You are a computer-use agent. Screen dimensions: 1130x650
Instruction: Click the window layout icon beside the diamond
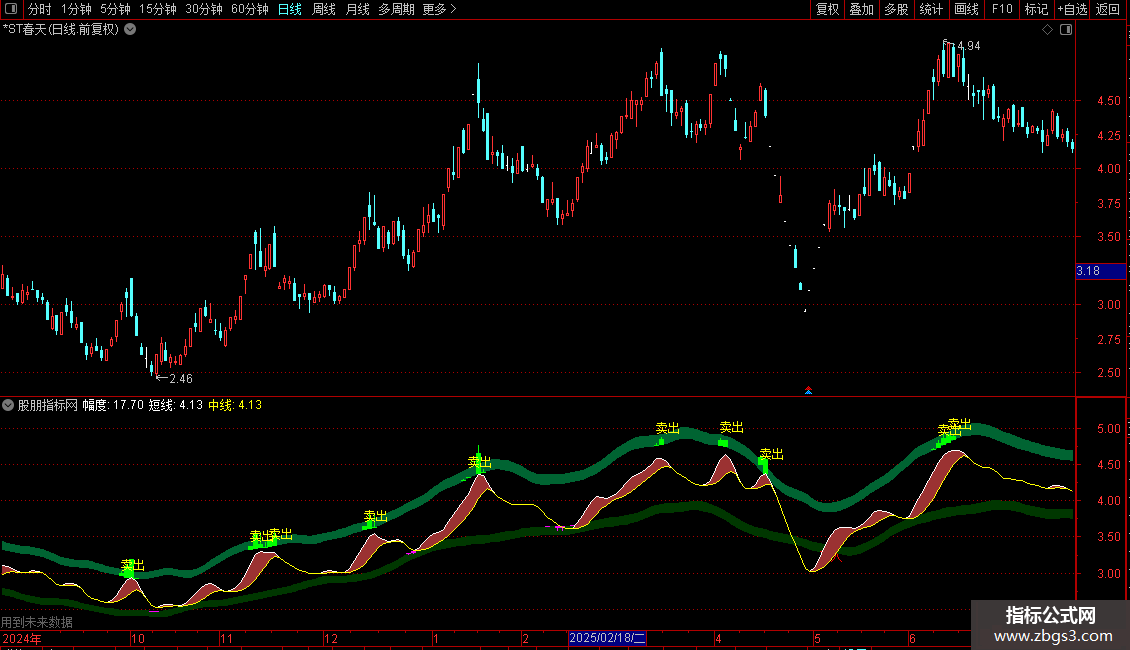coord(1066,30)
